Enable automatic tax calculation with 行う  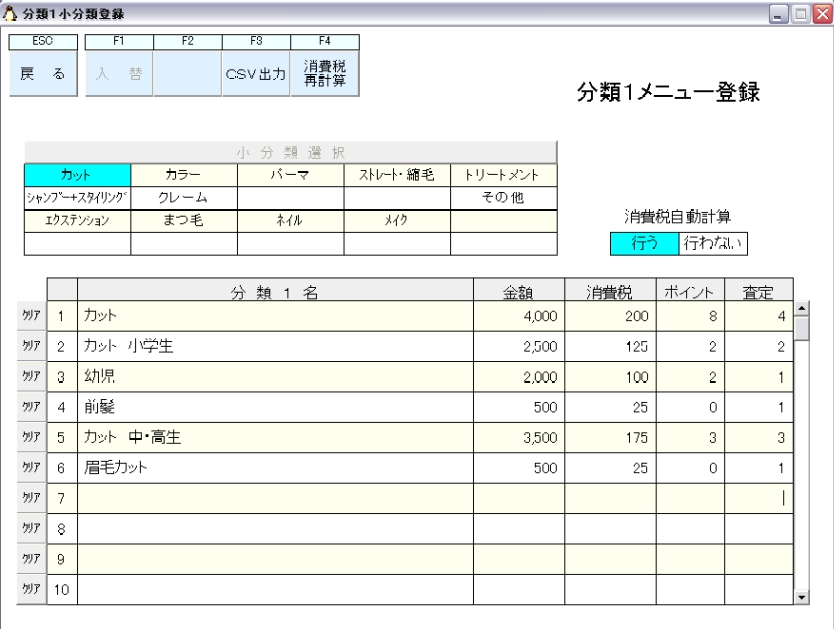(643, 242)
